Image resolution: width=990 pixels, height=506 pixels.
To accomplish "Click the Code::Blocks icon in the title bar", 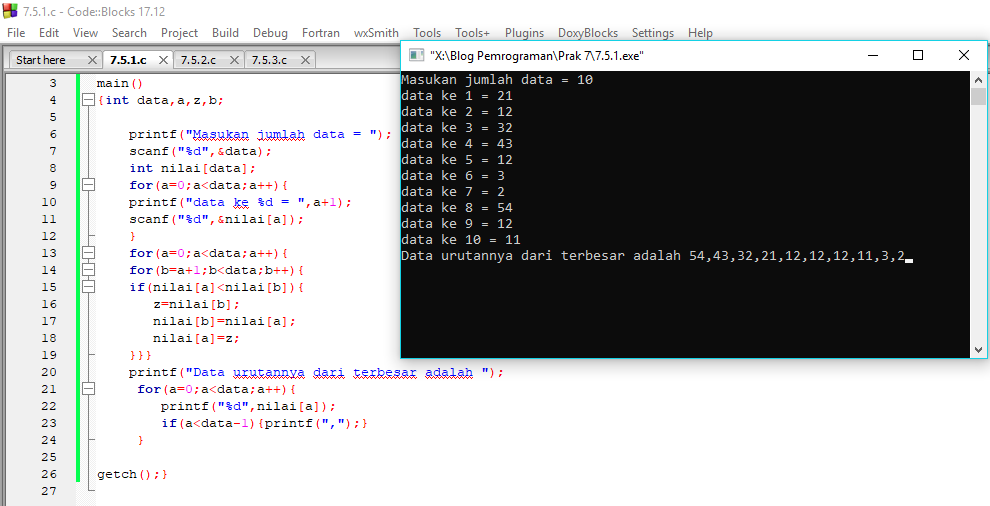I will pos(10,11).
